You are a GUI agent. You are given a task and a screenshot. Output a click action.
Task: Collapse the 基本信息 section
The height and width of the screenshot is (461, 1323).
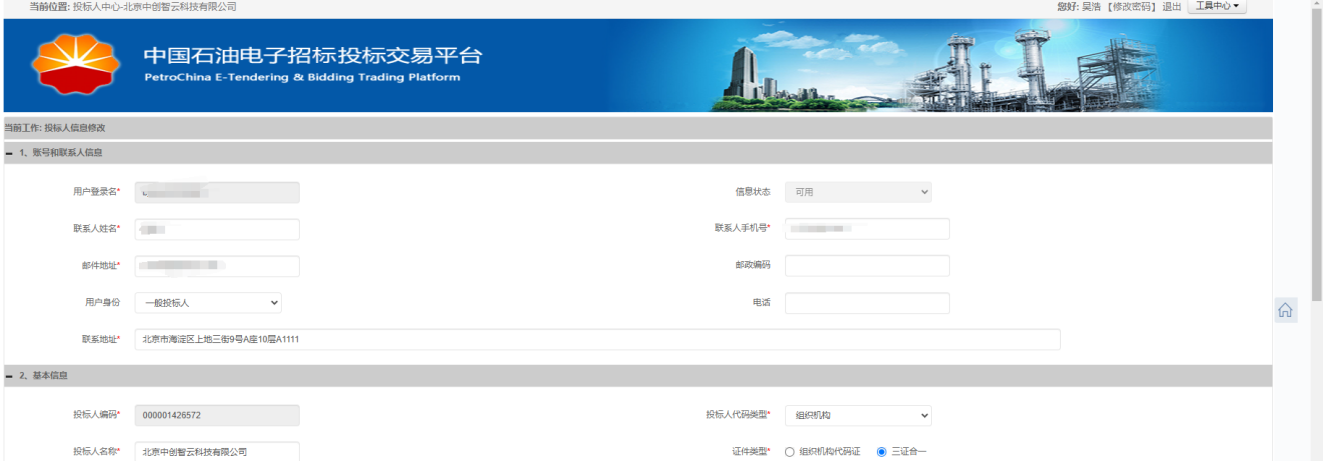9,376
